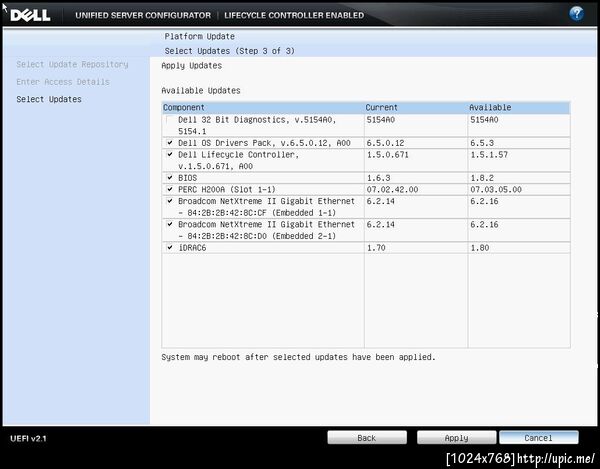Go to Select Update Repository step

click(x=72, y=64)
